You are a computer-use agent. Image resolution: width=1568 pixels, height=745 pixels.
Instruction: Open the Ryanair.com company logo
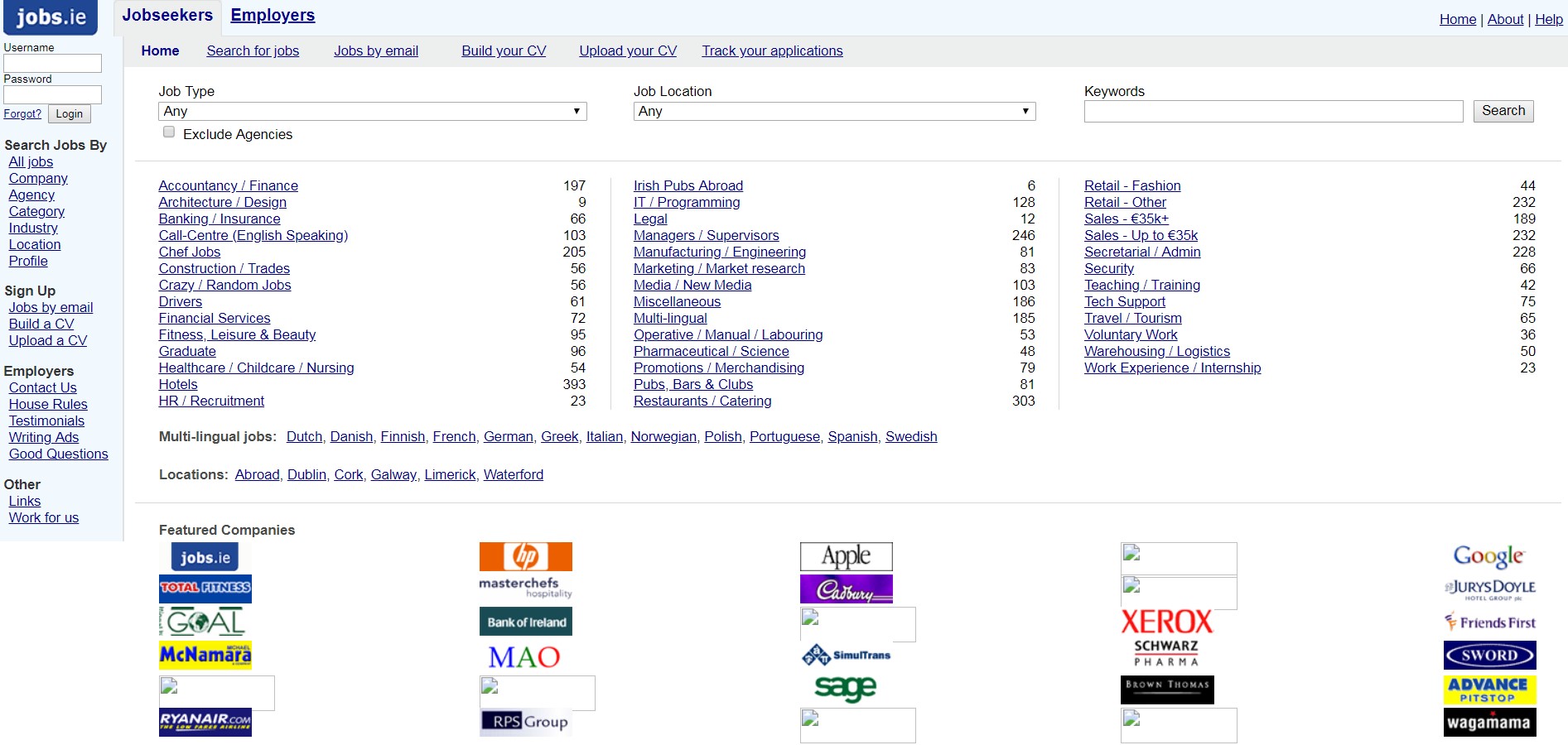[205, 722]
